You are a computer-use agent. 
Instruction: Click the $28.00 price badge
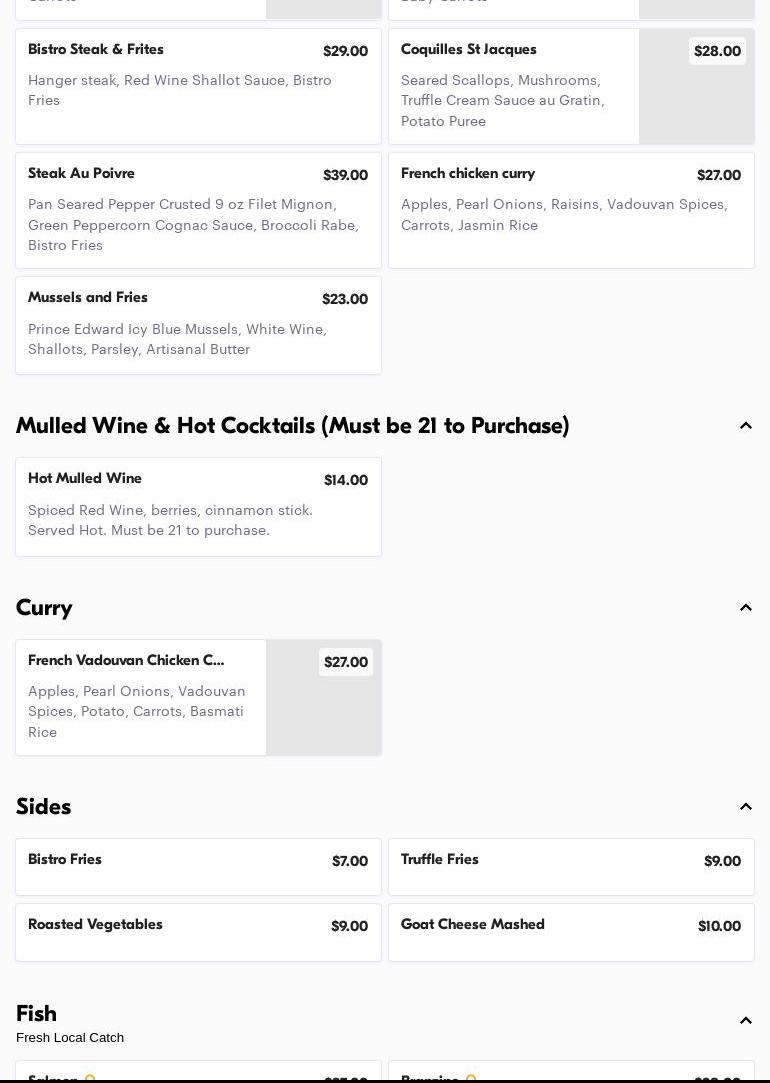tap(717, 51)
